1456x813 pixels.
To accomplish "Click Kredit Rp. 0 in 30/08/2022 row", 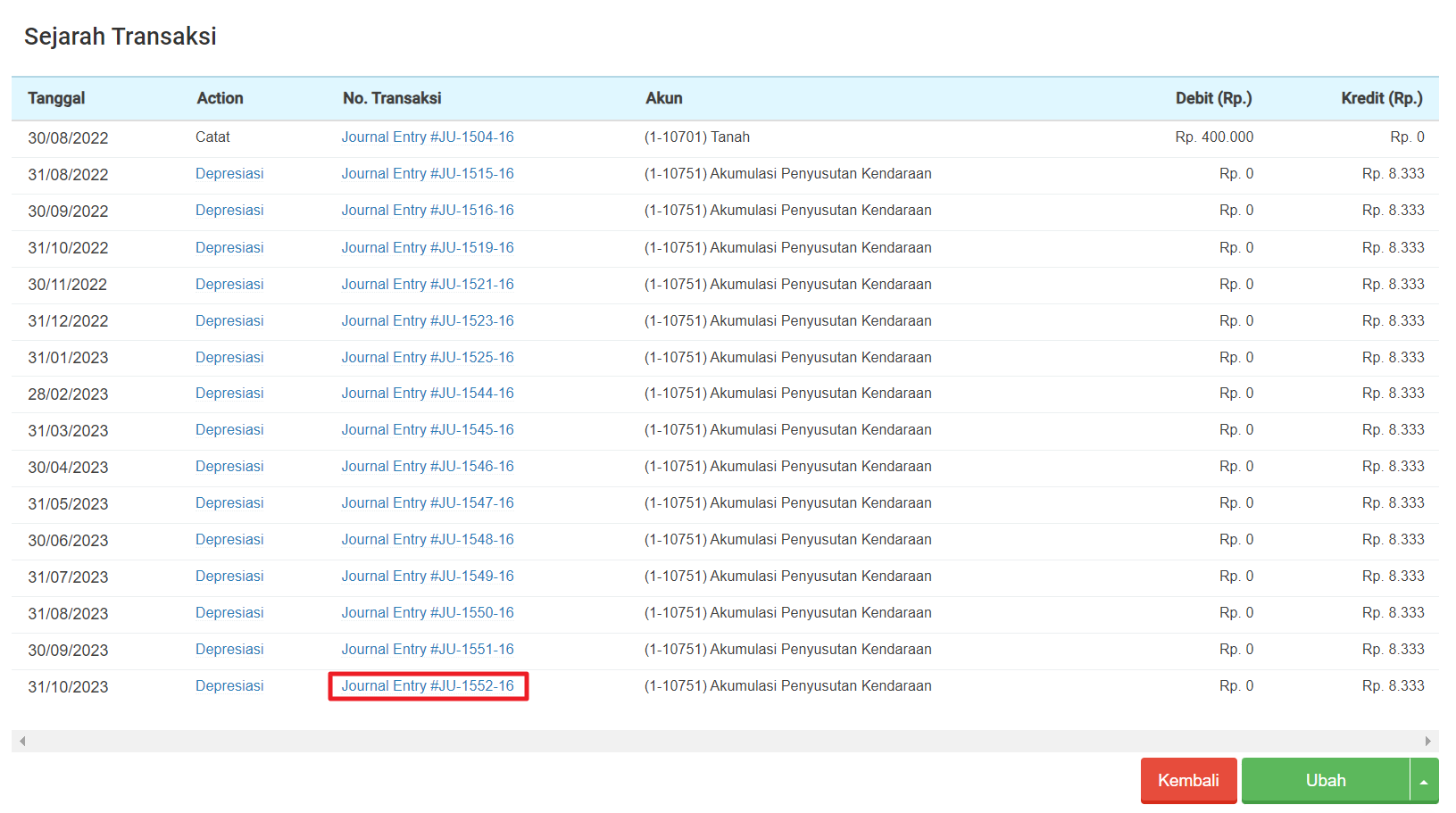I will 1407,137.
